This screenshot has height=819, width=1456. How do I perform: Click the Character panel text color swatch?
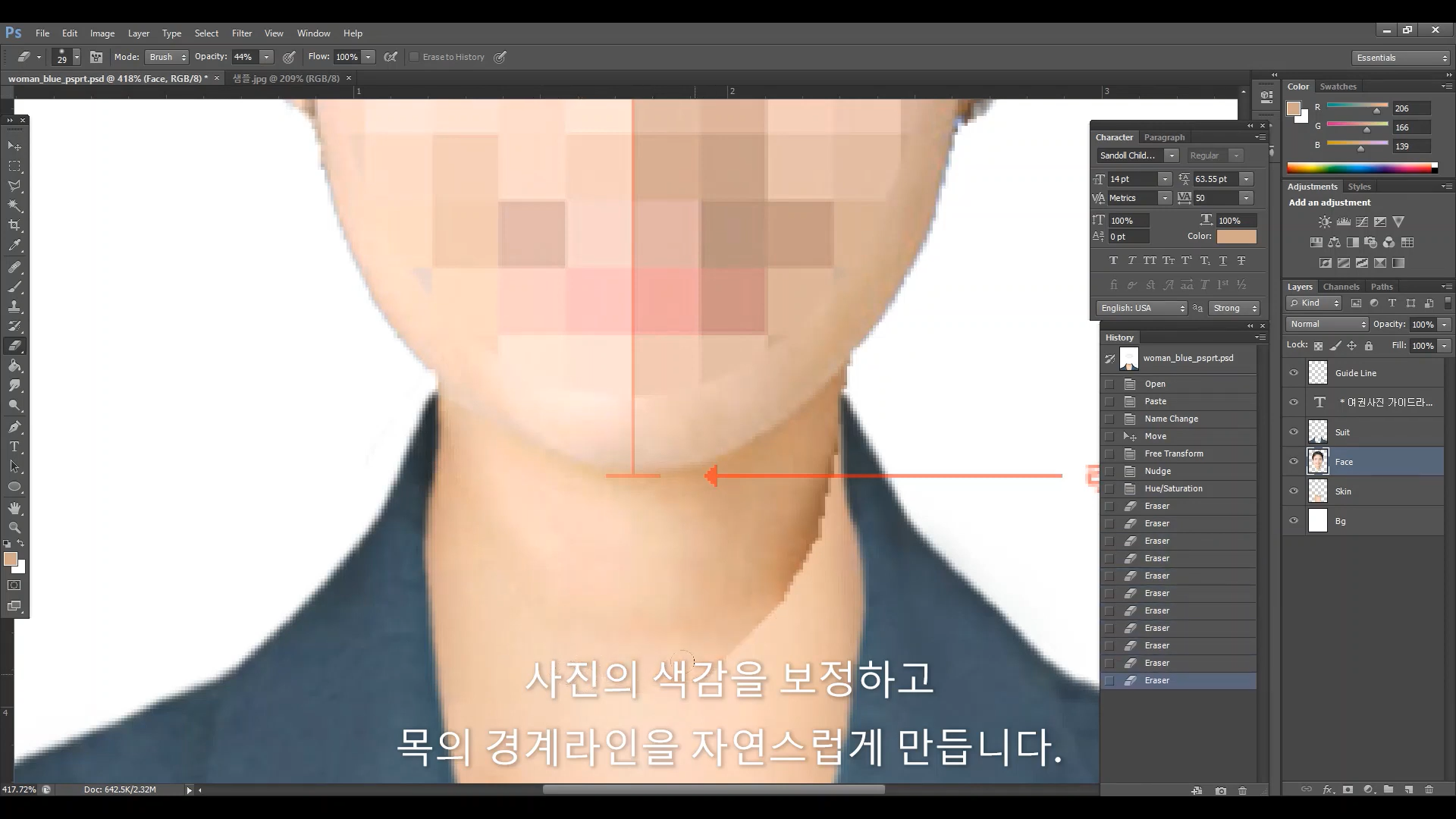(x=1236, y=237)
